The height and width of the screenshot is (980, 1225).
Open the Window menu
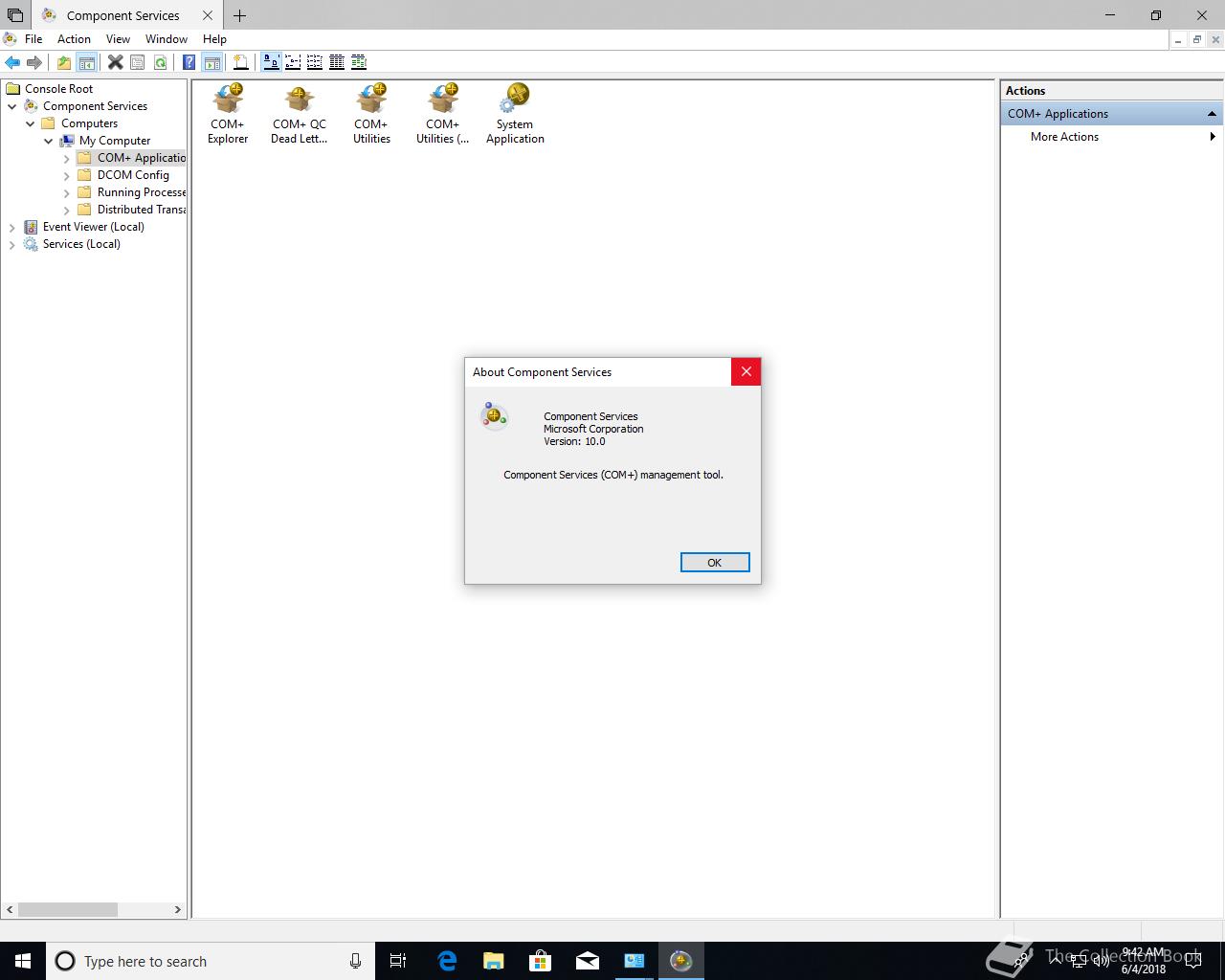167,39
